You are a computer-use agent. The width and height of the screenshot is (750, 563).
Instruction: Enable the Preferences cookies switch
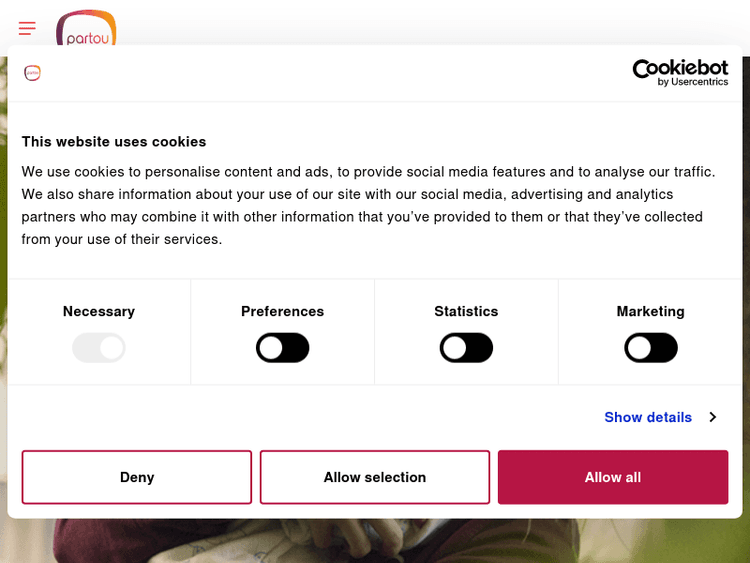[283, 348]
